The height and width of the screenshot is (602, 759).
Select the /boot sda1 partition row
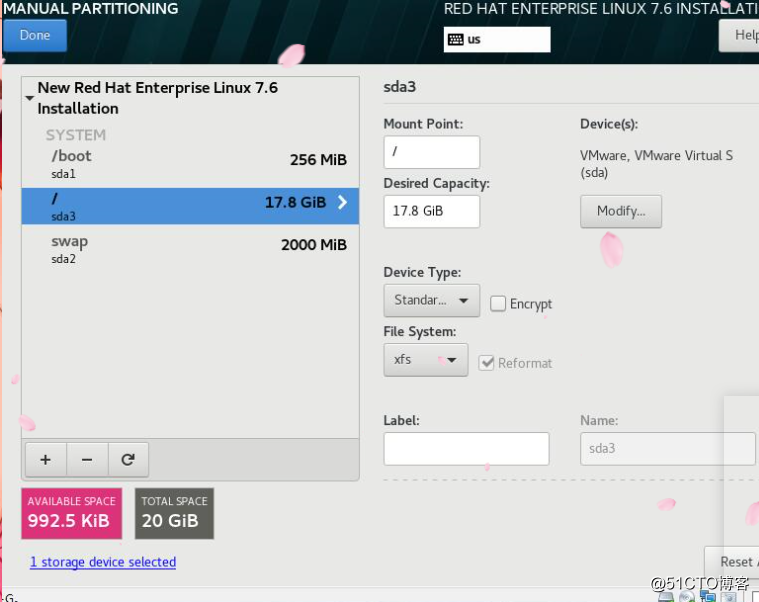pyautogui.click(x=190, y=164)
